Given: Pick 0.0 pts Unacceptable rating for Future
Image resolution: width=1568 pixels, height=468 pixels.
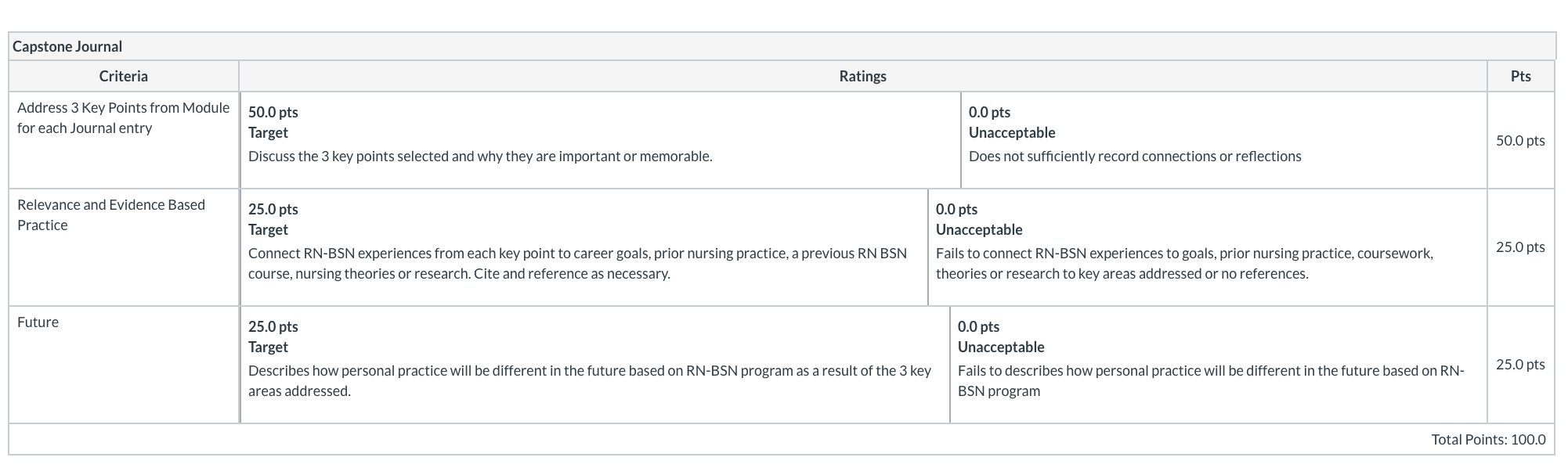Looking at the screenshot, I should 1218,365.
